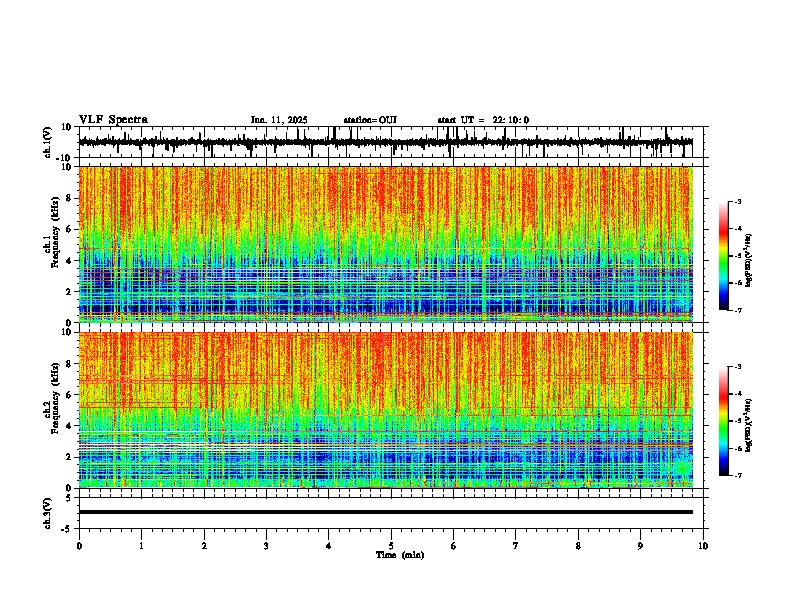Click the time axis tick label "6"
Image resolution: width=792 pixels, height=612 pixels.
(x=454, y=546)
